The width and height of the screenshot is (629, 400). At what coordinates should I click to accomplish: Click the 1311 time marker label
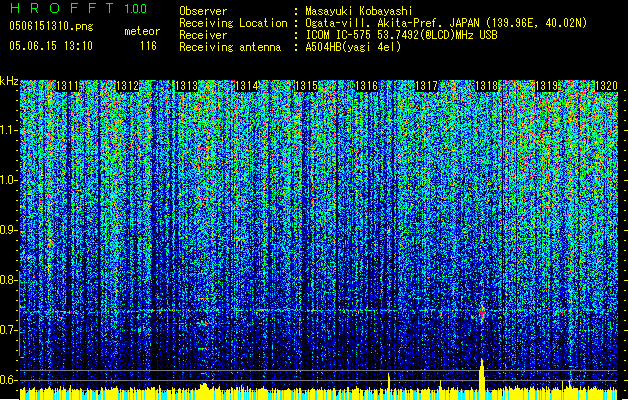[67, 86]
